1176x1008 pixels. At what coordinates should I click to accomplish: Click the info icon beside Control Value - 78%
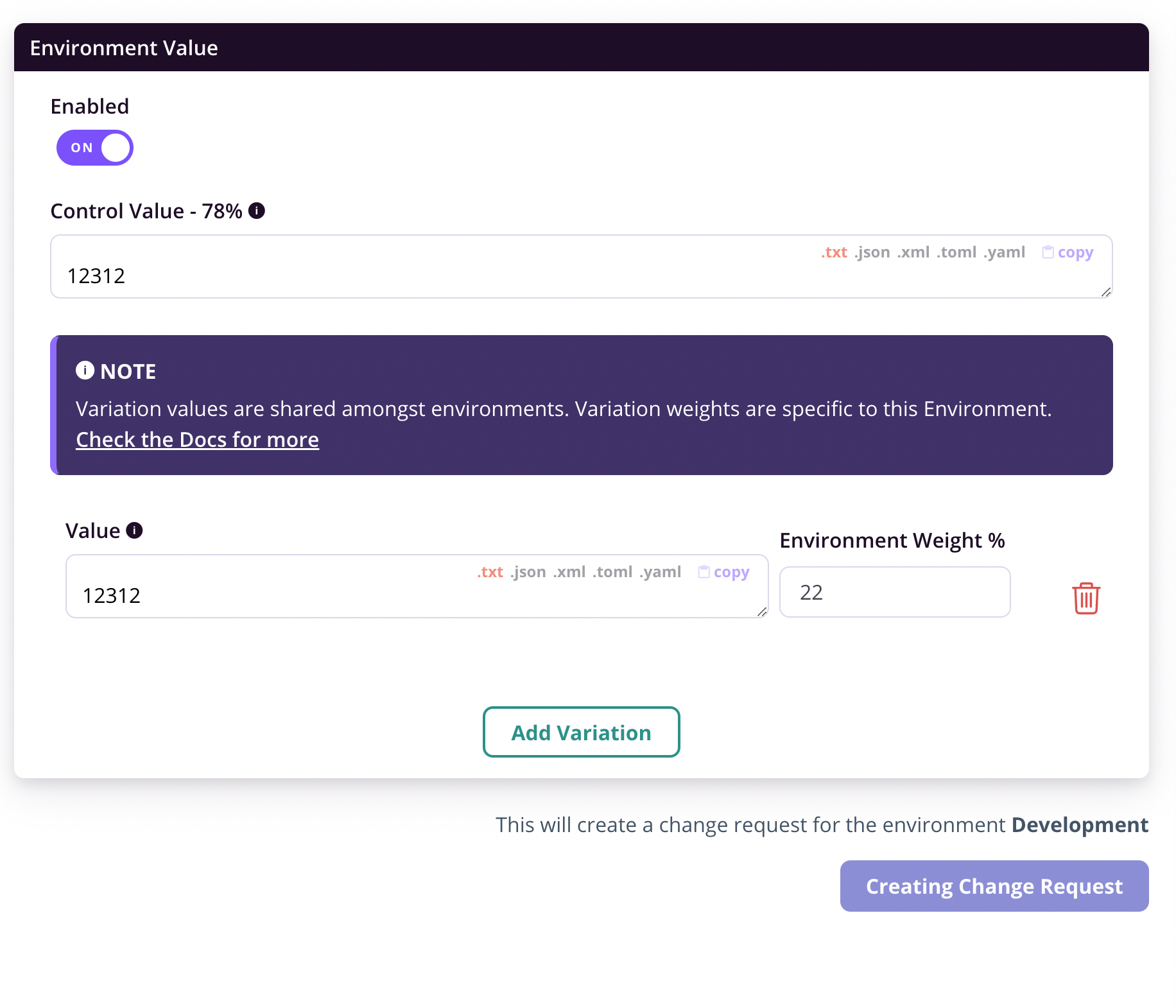coord(257,210)
